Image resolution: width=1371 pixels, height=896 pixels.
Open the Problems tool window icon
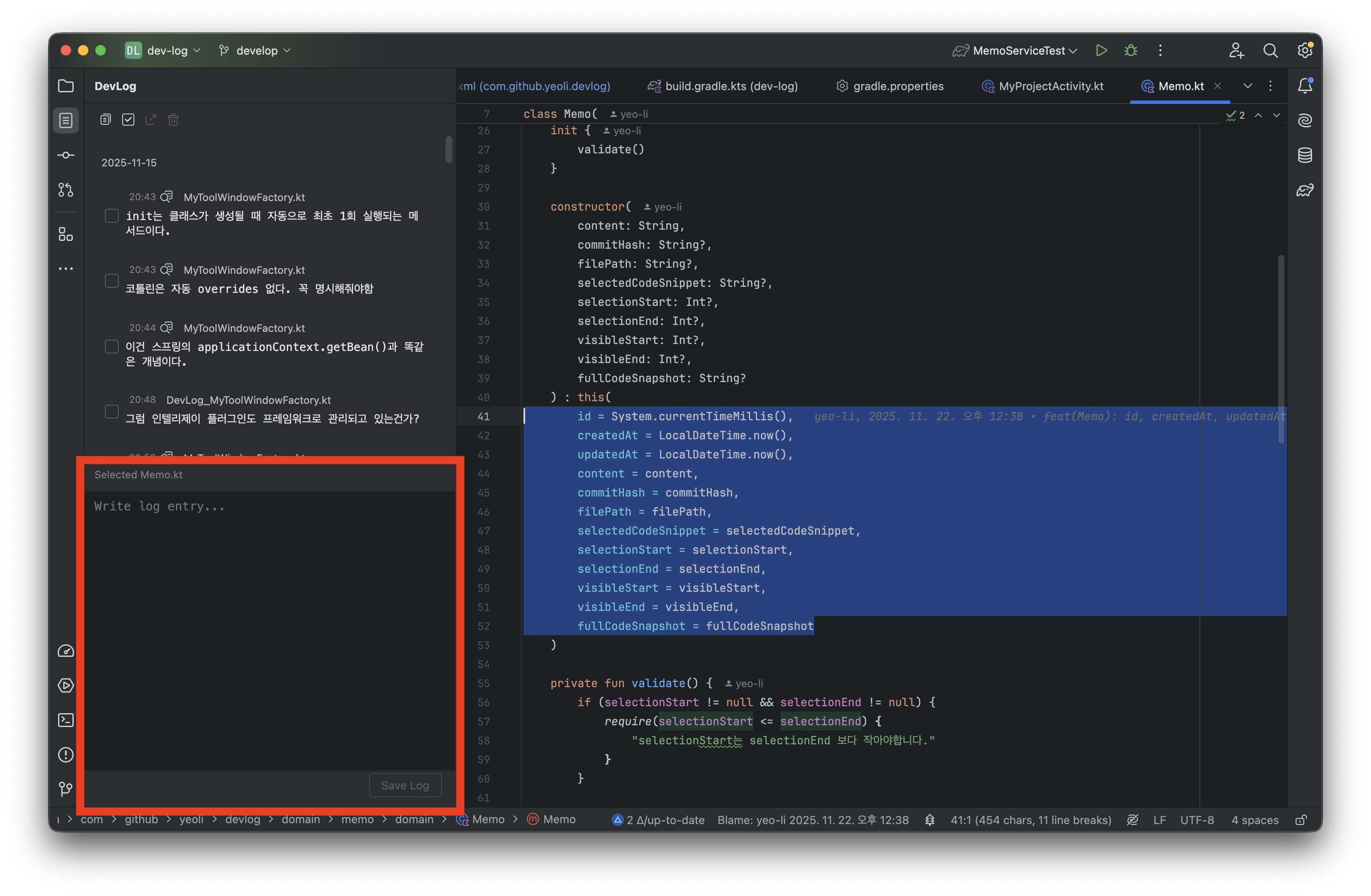click(66, 754)
